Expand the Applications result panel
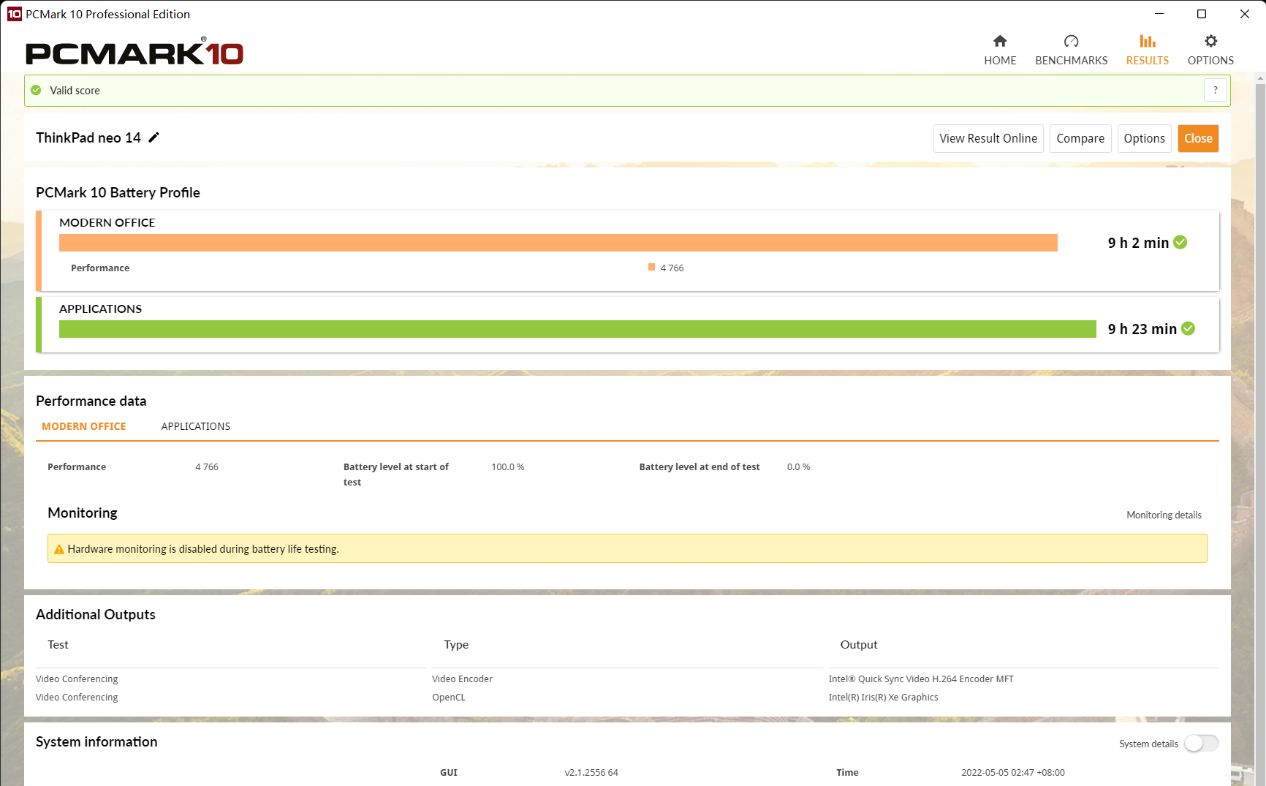The width and height of the screenshot is (1266, 786). coord(100,309)
